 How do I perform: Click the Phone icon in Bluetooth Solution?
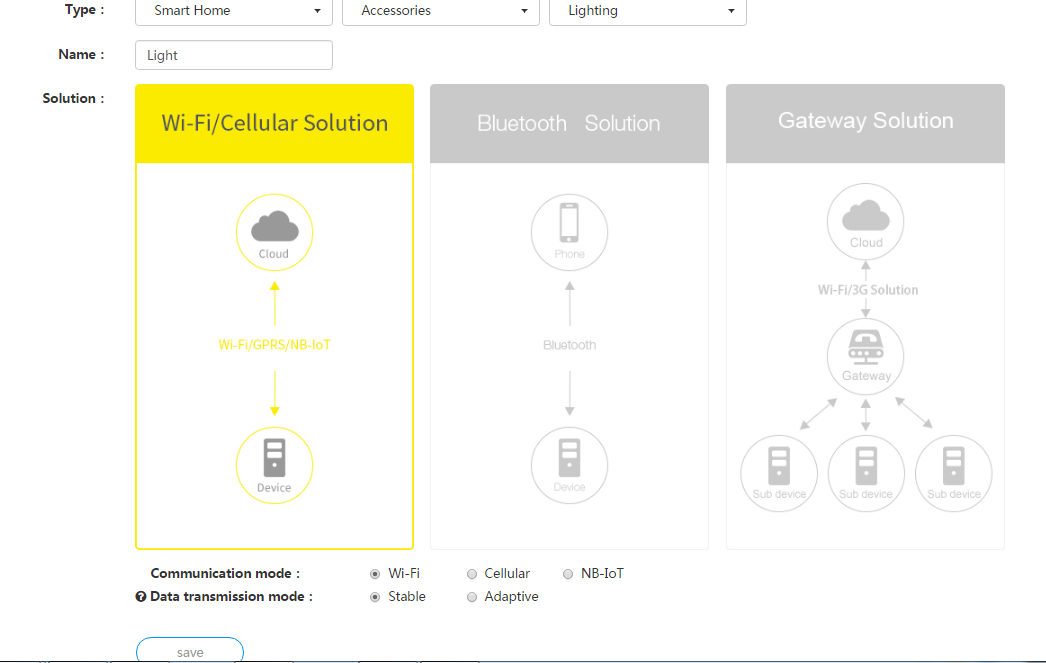click(x=569, y=232)
